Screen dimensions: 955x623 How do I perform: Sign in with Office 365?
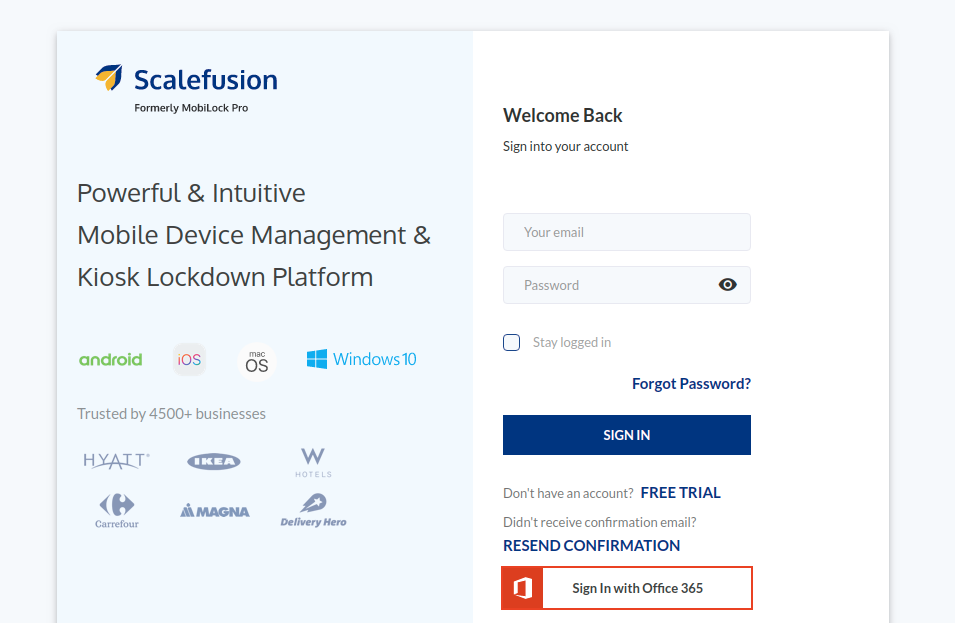click(x=627, y=588)
